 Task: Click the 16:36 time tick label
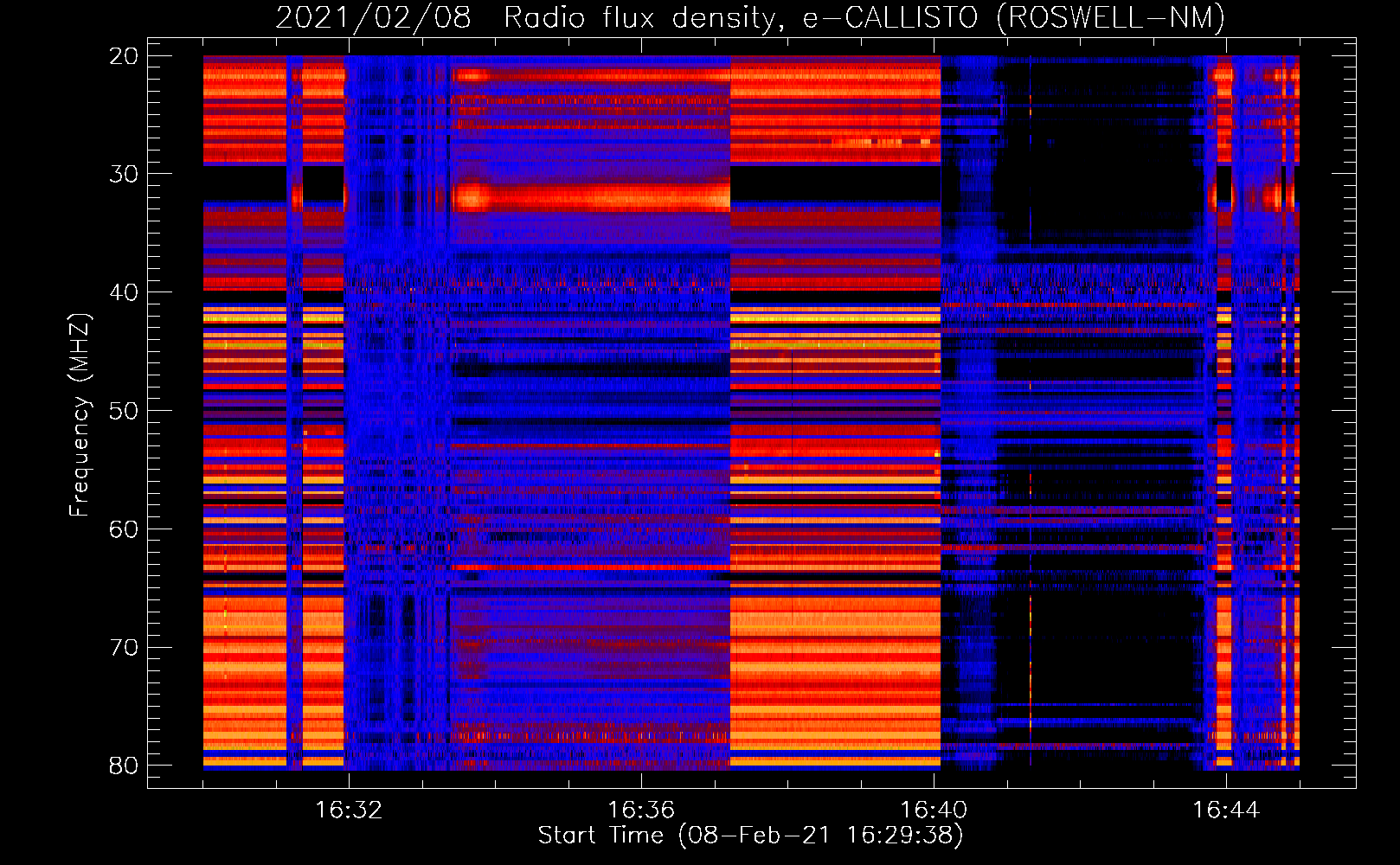coord(641,811)
